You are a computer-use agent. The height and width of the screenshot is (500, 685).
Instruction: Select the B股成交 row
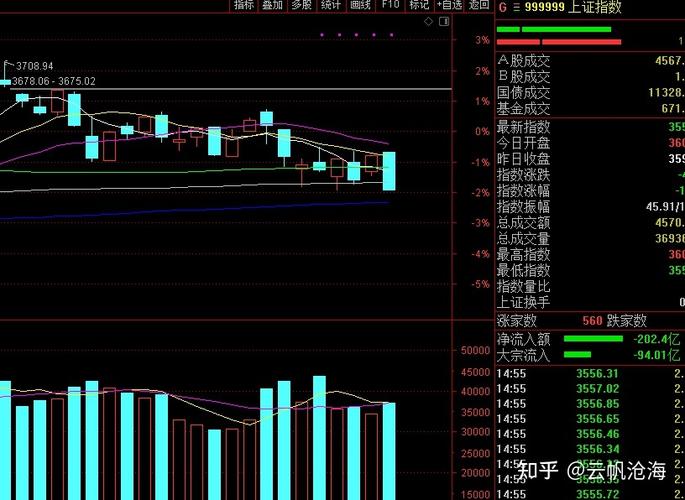pyautogui.click(x=591, y=77)
